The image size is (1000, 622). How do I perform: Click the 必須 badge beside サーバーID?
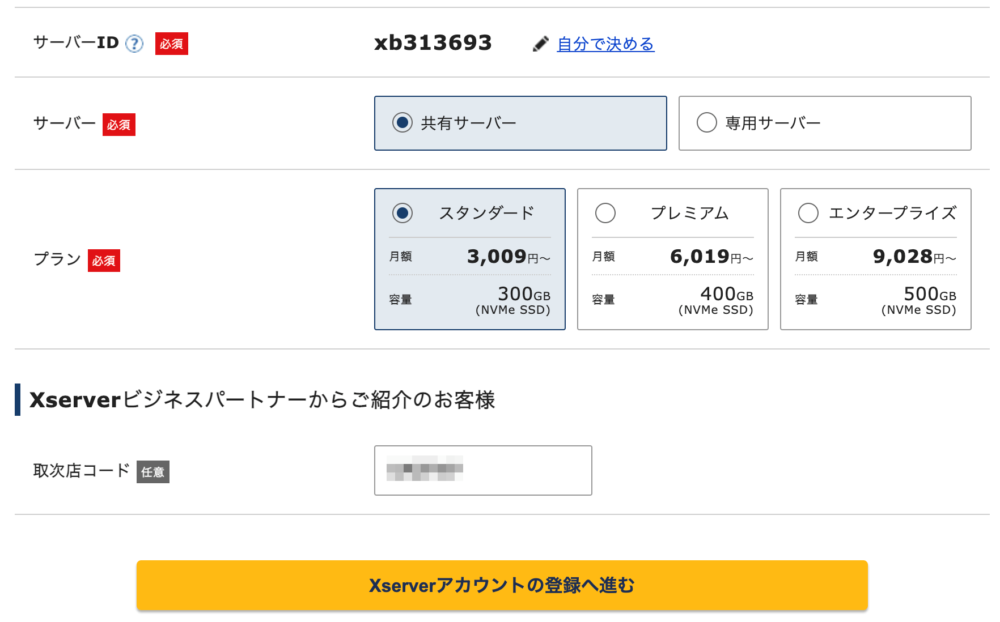click(x=172, y=43)
